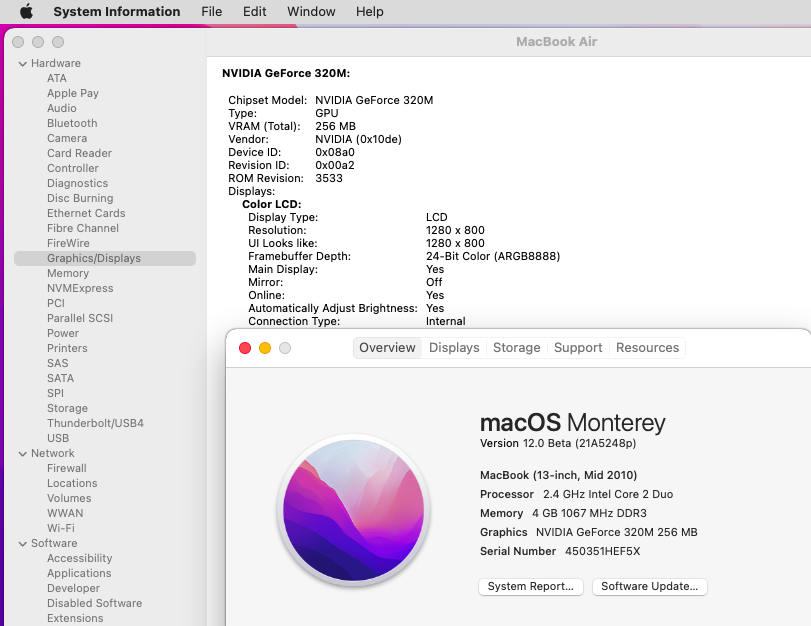811x626 pixels.
Task: Select Storage in the Hardware sidebar list
Action: (67, 408)
